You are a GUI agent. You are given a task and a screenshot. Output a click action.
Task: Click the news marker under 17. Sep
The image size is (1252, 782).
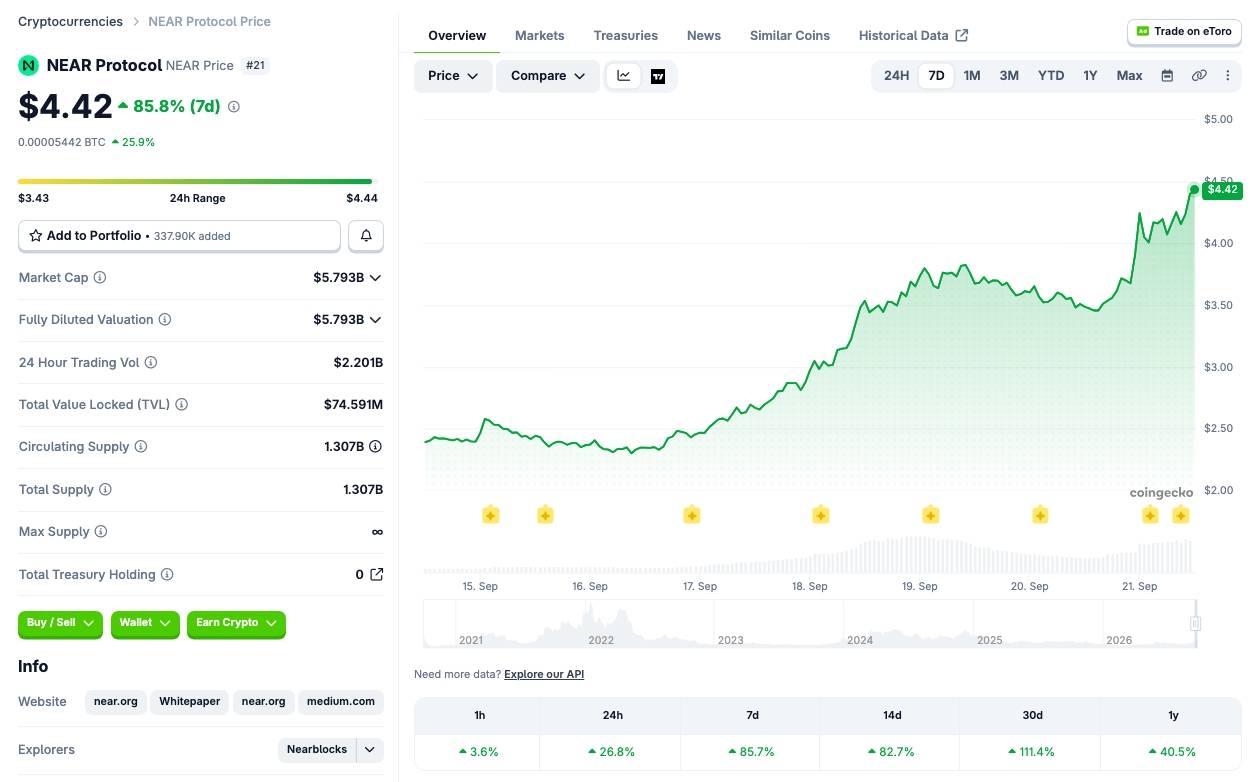coord(692,515)
